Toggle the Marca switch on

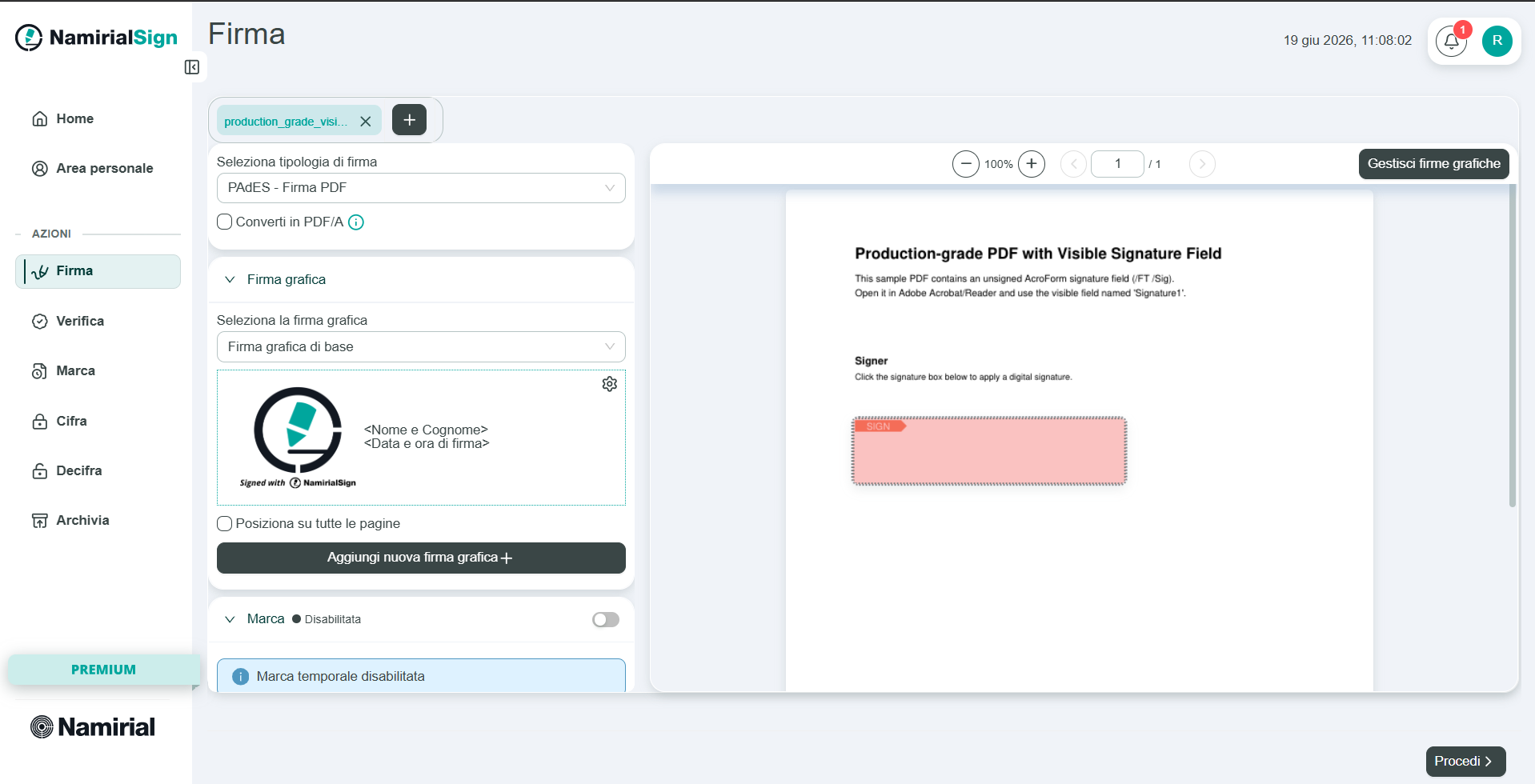606,619
